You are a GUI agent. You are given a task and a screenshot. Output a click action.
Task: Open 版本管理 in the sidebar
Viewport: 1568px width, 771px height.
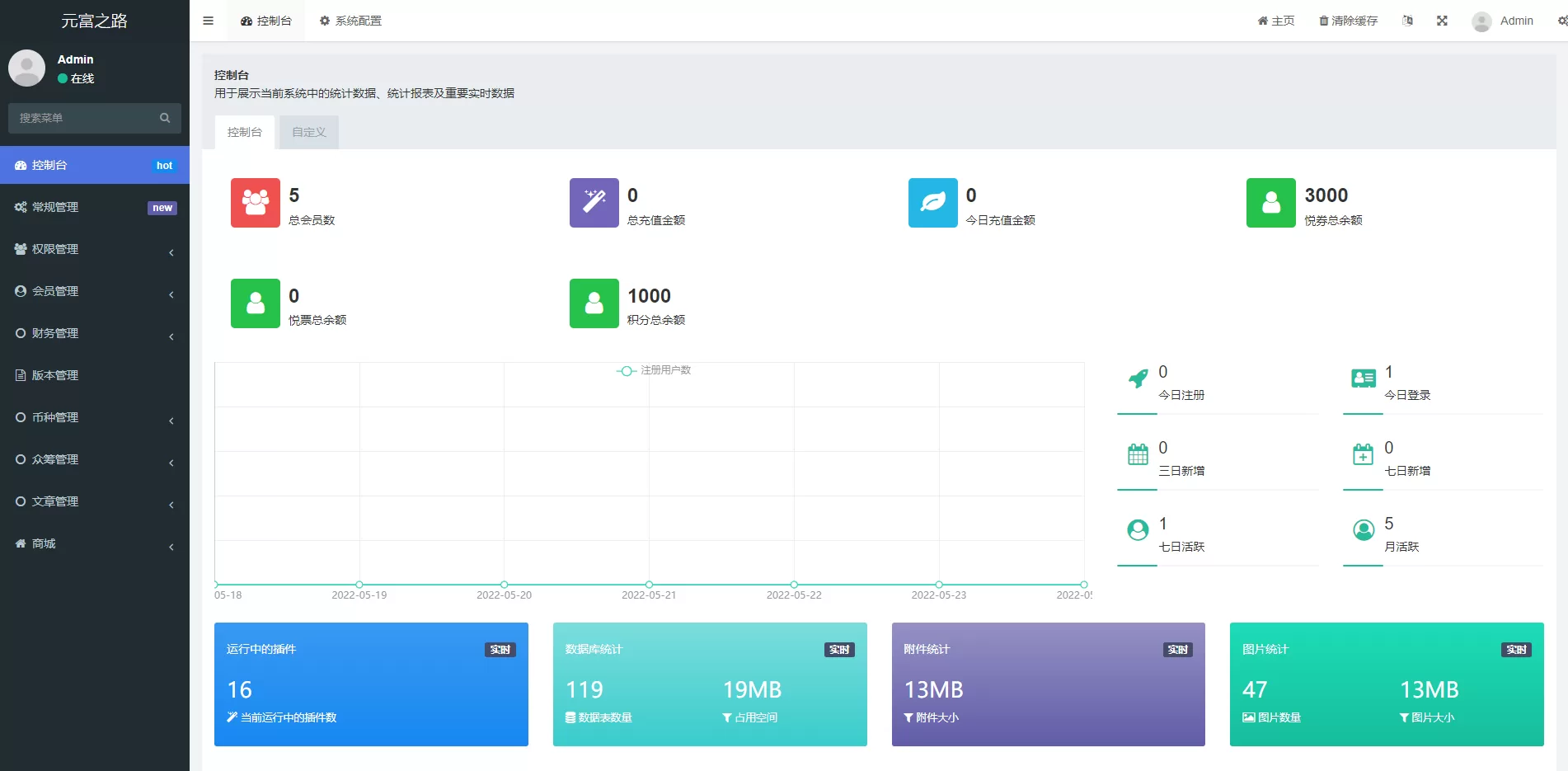[x=95, y=375]
